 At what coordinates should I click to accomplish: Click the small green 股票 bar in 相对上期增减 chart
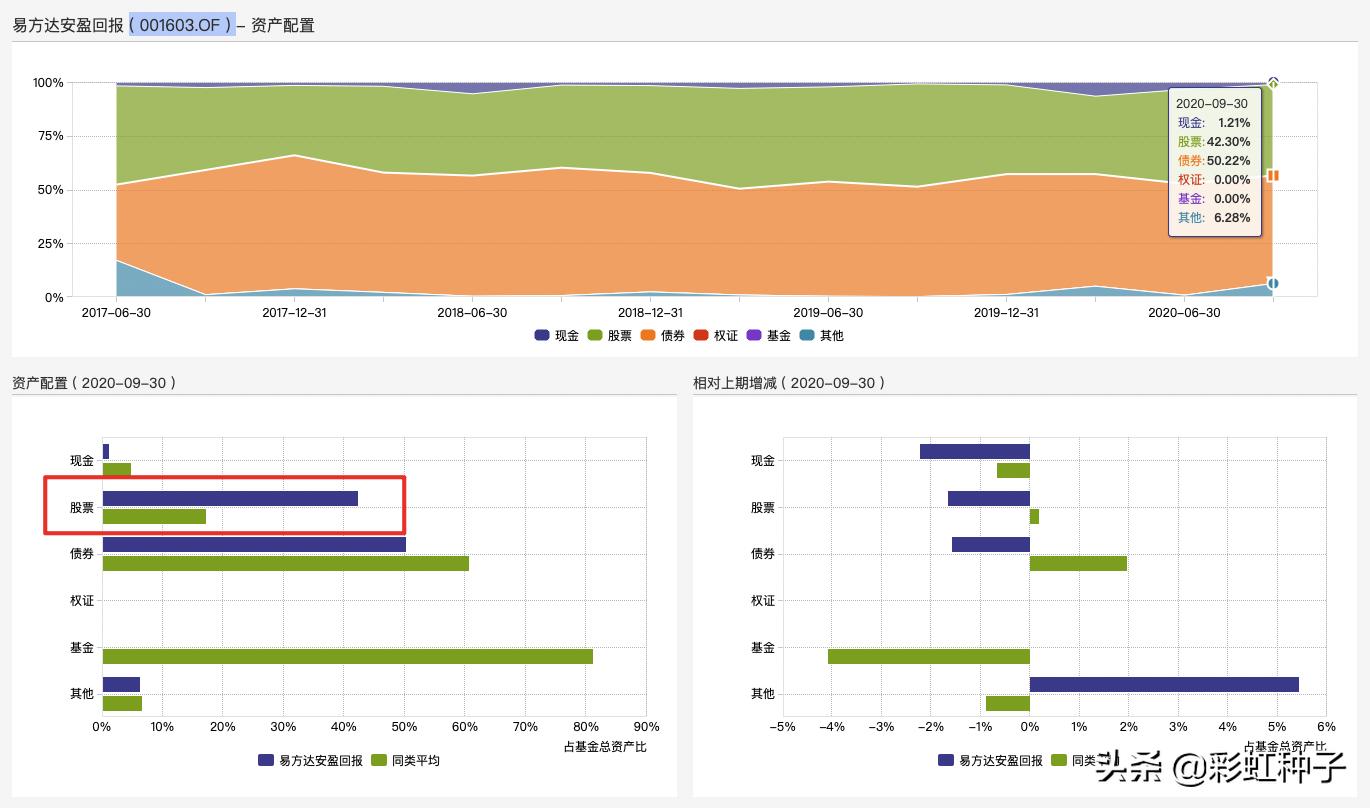[x=1034, y=516]
